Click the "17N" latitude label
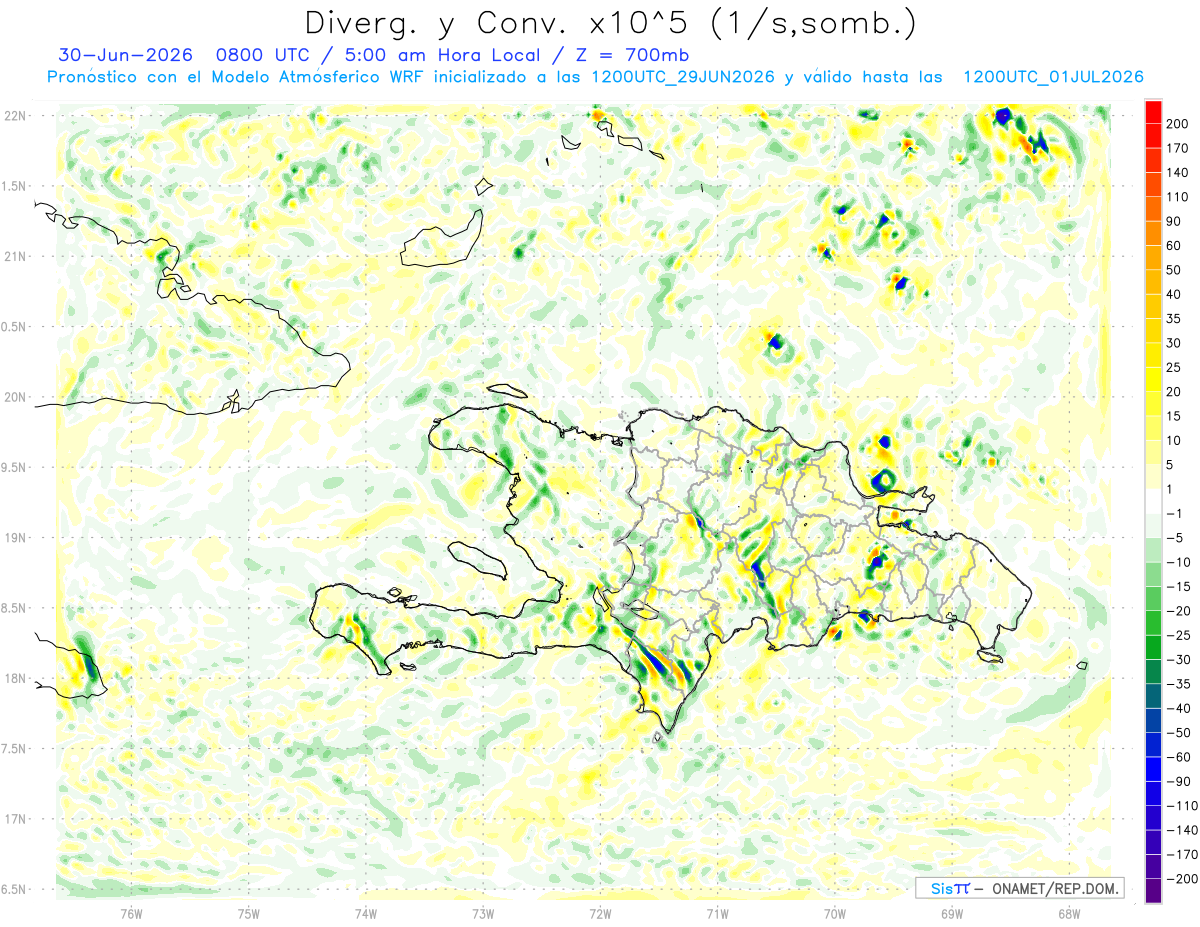Viewport: 1200px width, 927px height. (x=15, y=819)
